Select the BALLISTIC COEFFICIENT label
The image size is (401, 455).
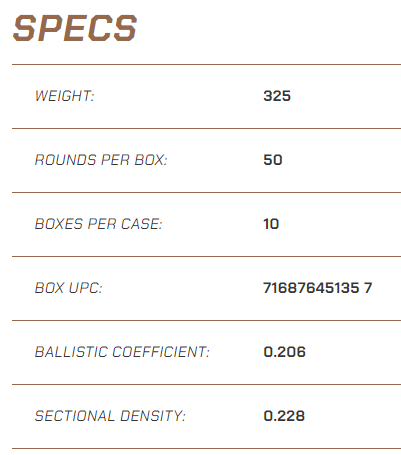coord(122,352)
